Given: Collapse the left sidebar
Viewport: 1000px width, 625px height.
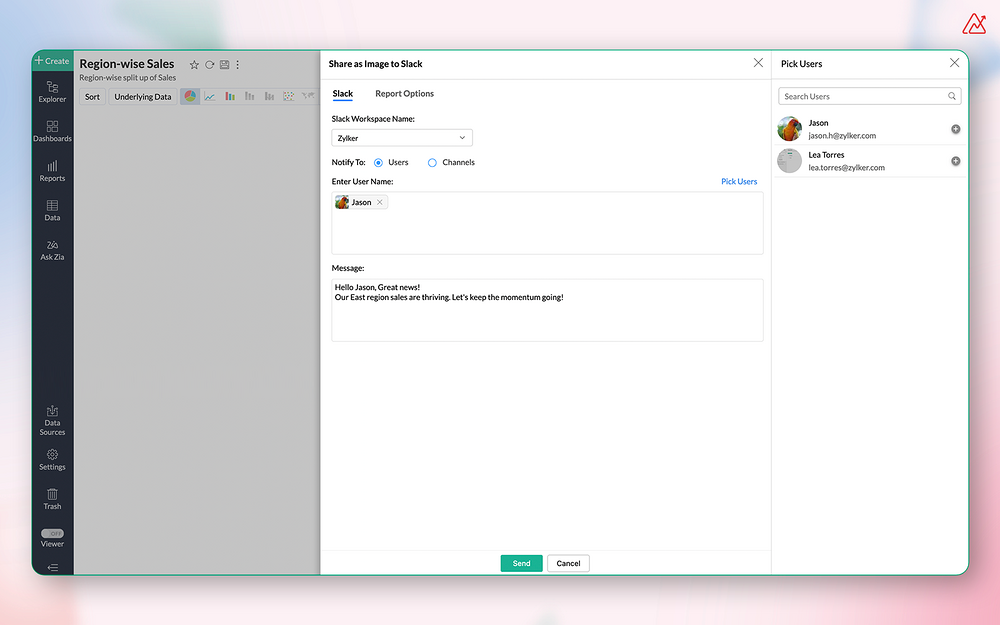Looking at the screenshot, I should click(52, 567).
